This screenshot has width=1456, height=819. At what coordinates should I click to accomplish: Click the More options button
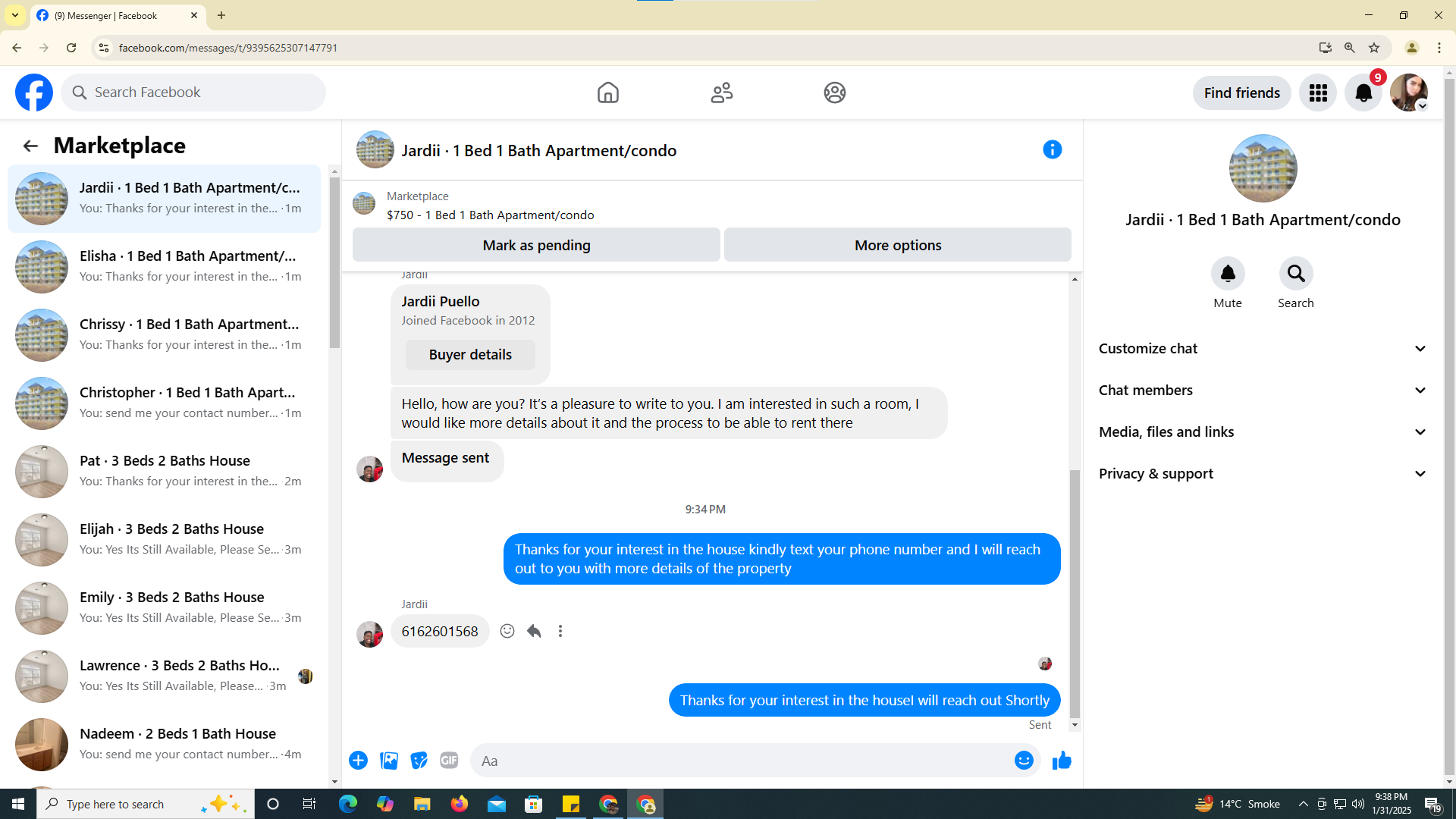click(898, 245)
